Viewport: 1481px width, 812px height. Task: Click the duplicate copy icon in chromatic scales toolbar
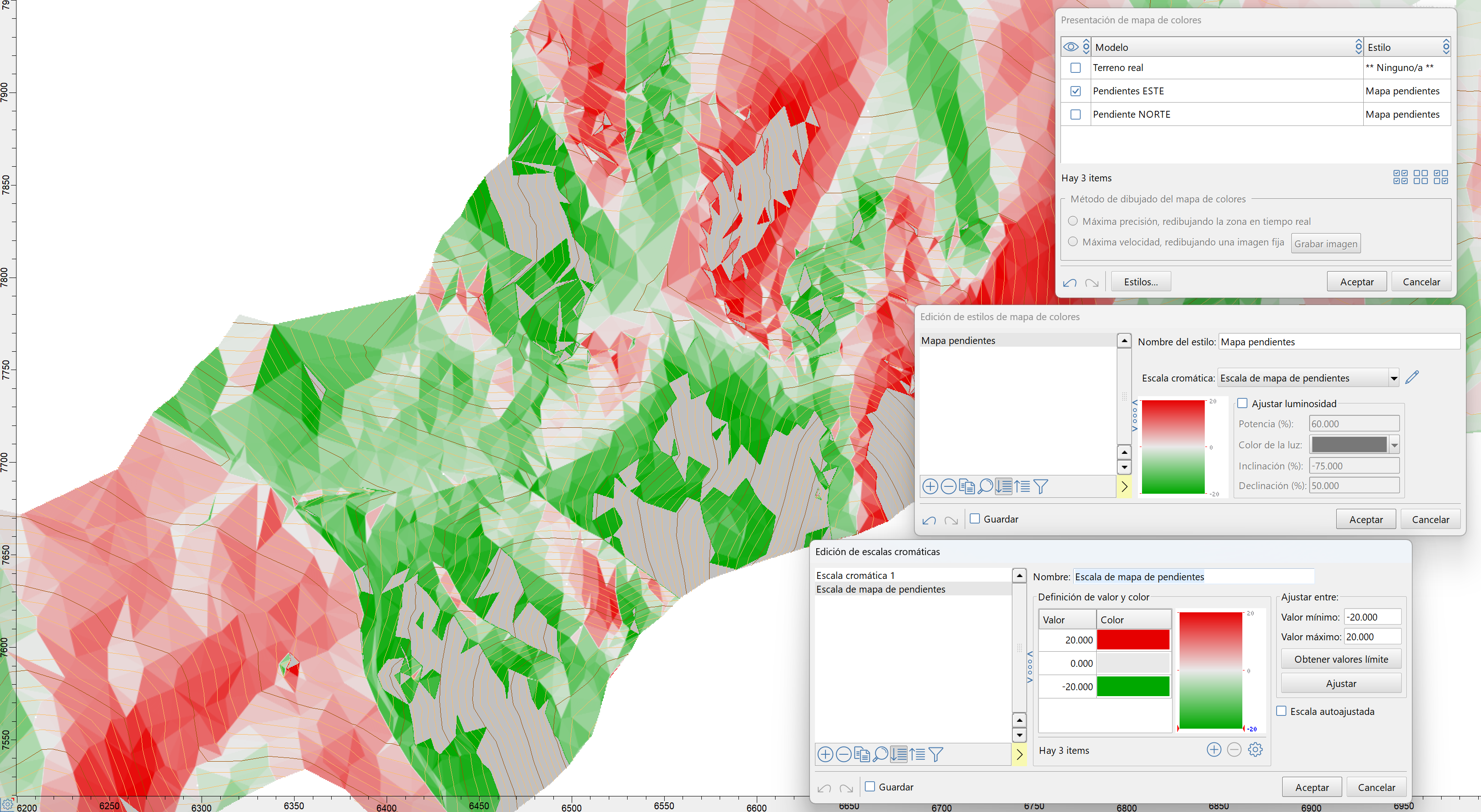862,754
